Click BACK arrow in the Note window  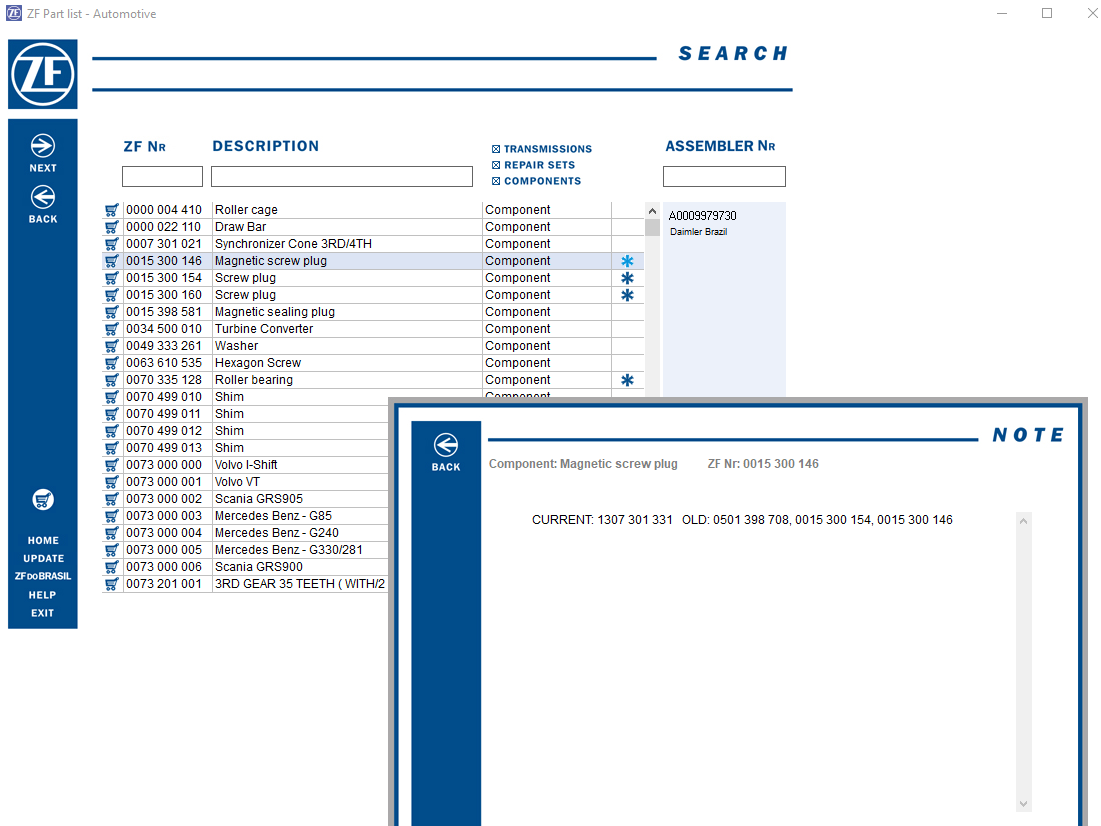(x=446, y=445)
